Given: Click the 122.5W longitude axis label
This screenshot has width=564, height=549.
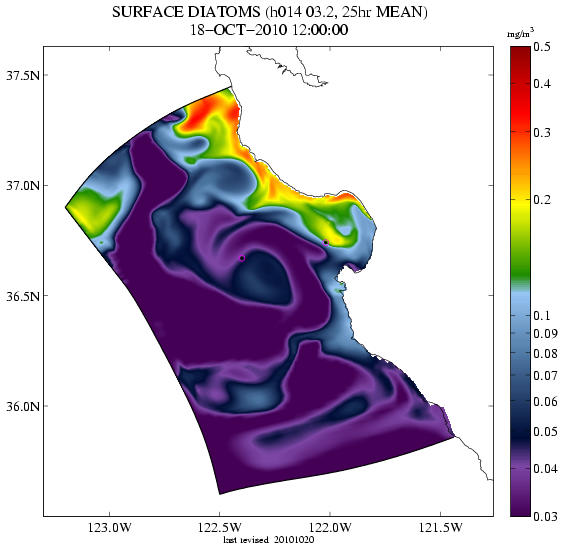Looking at the screenshot, I should point(220,528).
